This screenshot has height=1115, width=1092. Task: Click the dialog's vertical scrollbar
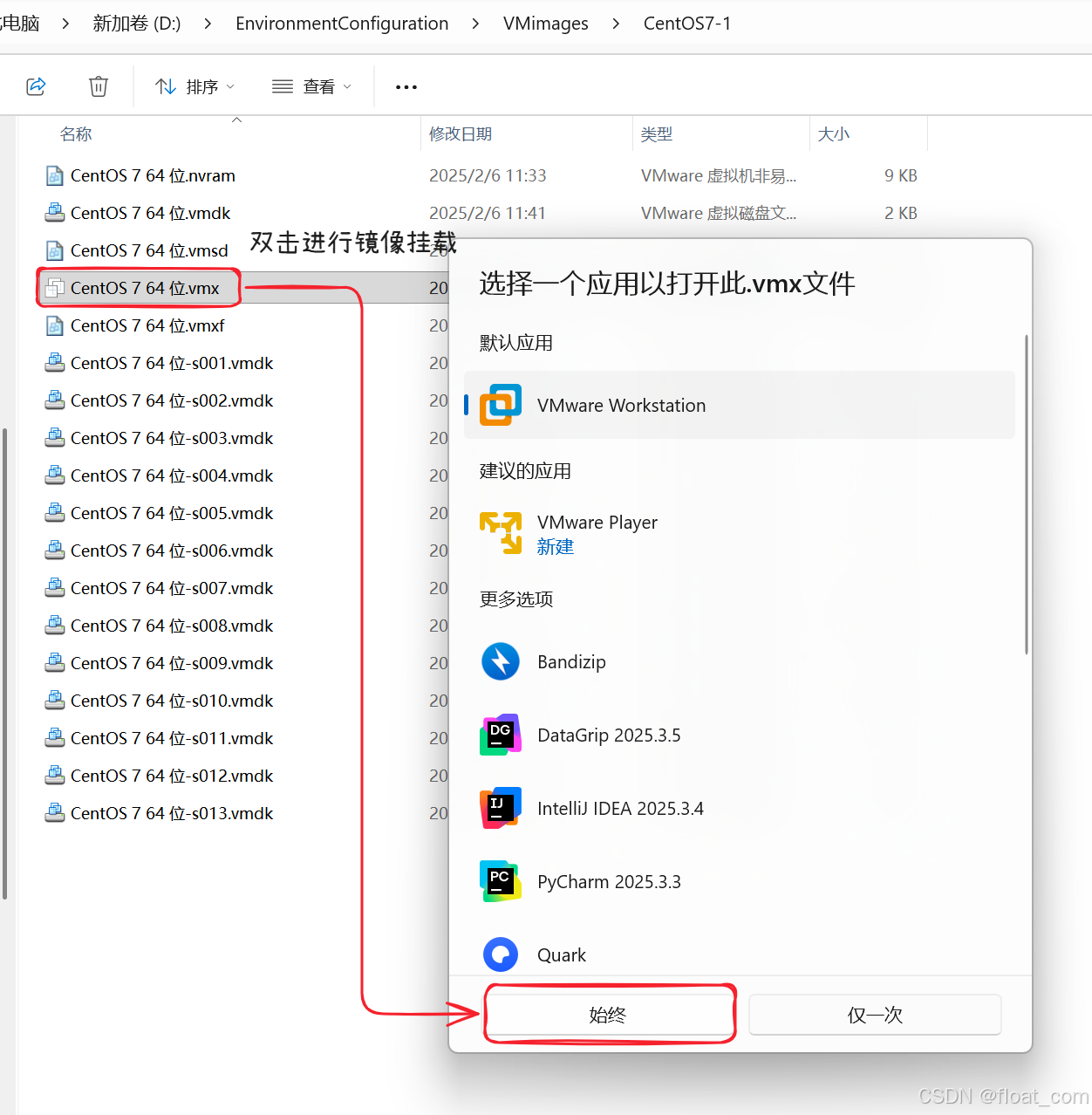point(1027,494)
